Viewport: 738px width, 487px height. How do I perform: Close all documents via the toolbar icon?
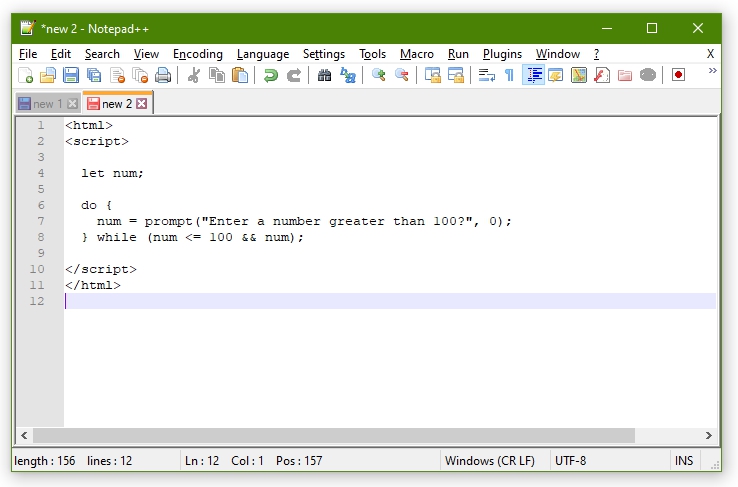[140, 75]
